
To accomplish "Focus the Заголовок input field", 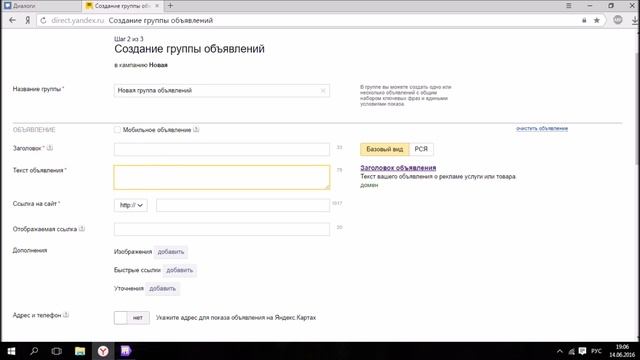I will coord(222,149).
